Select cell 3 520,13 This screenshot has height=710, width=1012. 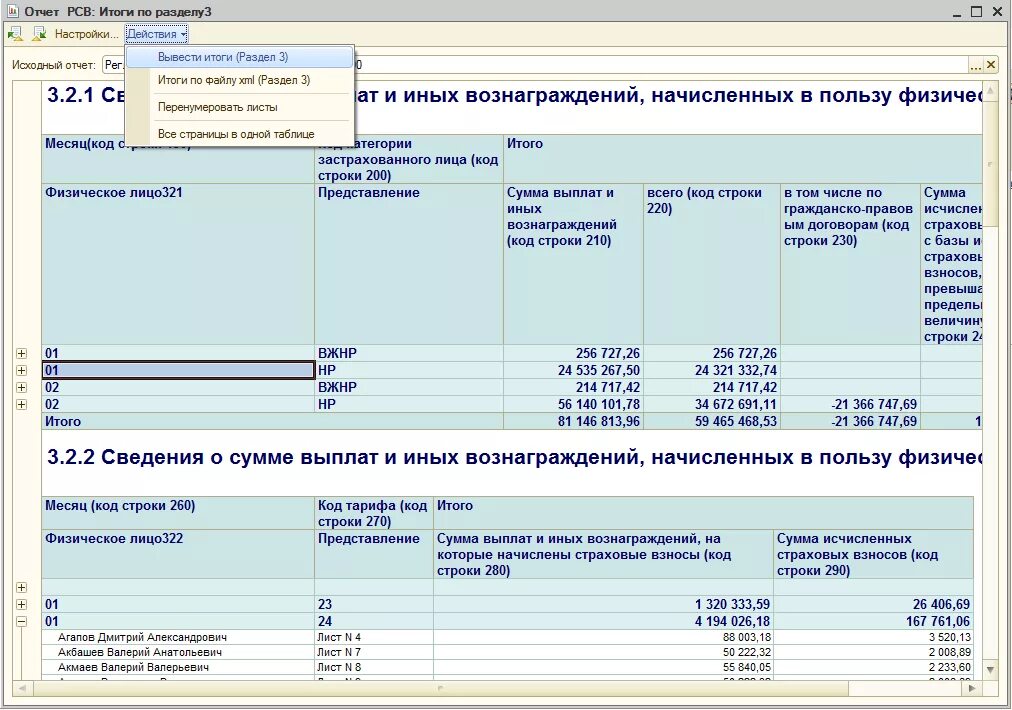pyautogui.click(x=873, y=637)
